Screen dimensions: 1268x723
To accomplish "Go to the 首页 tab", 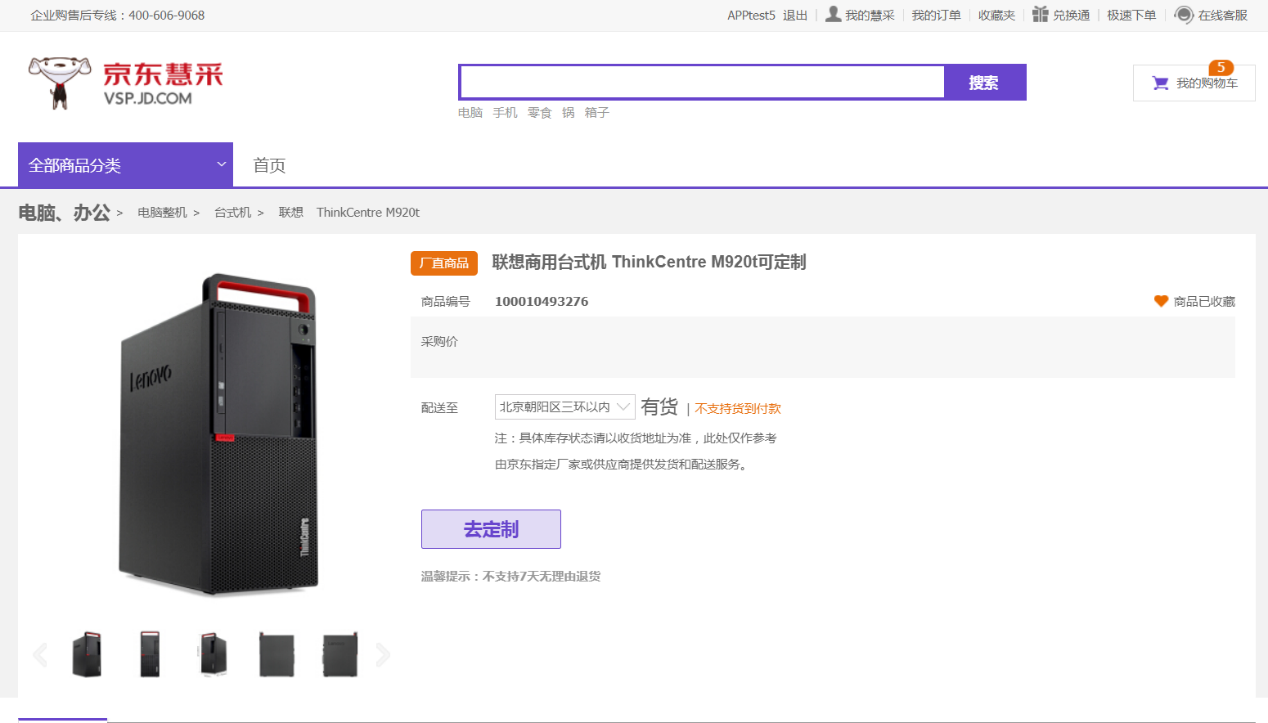I will click(269, 165).
